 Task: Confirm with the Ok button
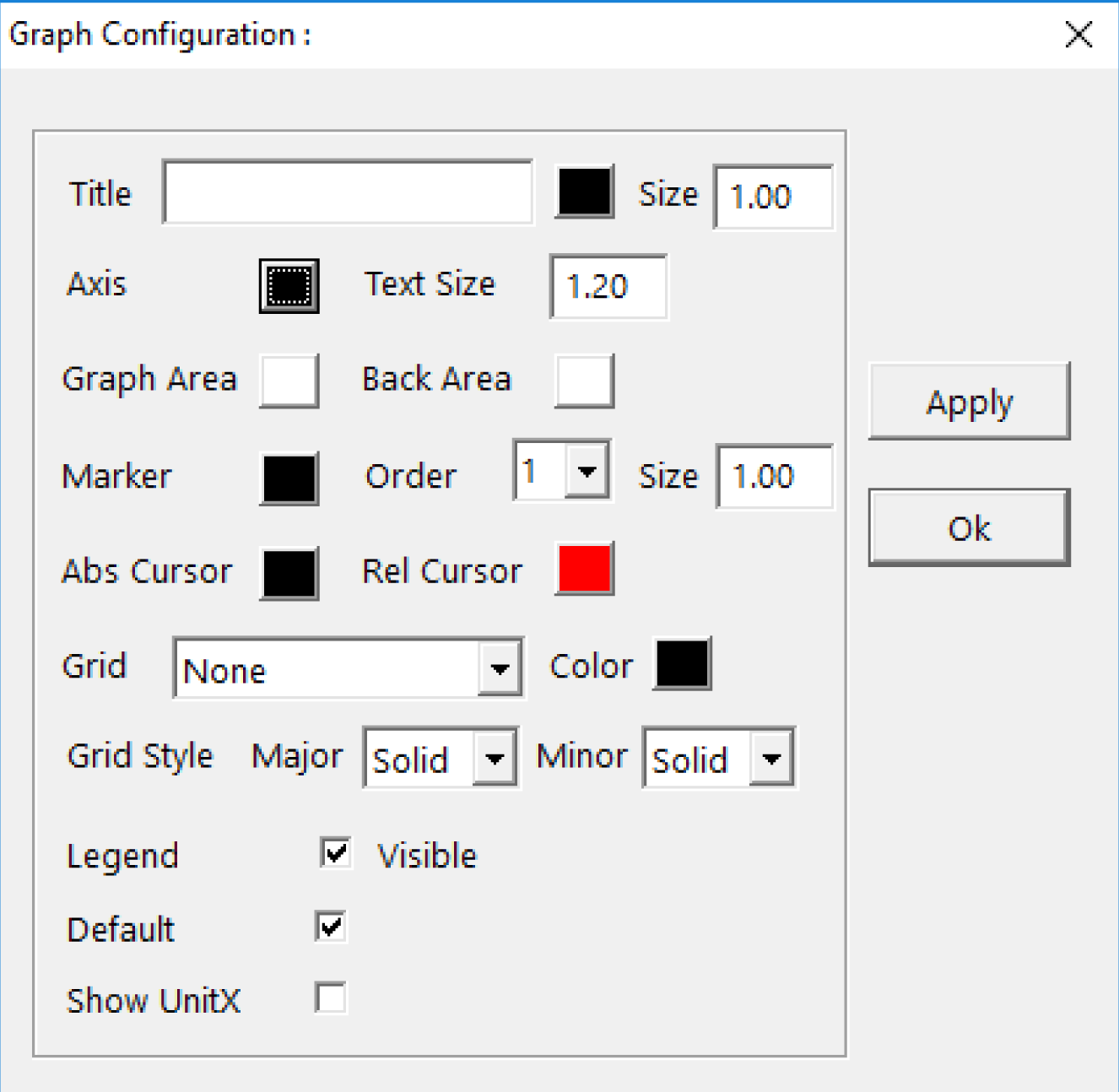pos(969,527)
